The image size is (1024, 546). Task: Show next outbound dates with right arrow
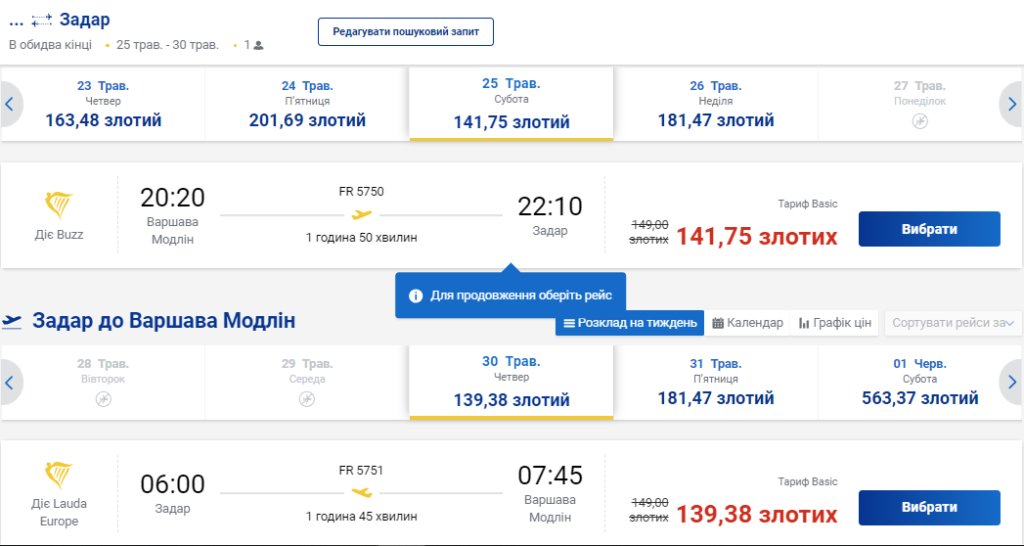tap(1011, 103)
